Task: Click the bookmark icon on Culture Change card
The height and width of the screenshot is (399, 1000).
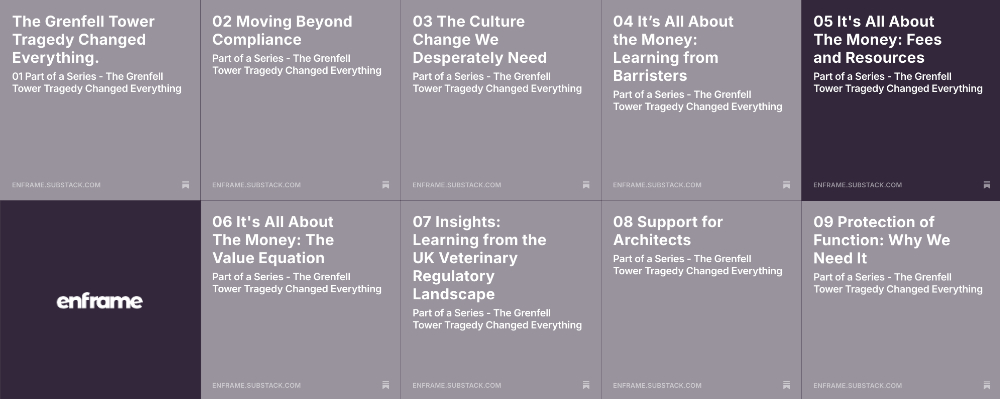Action: point(585,185)
